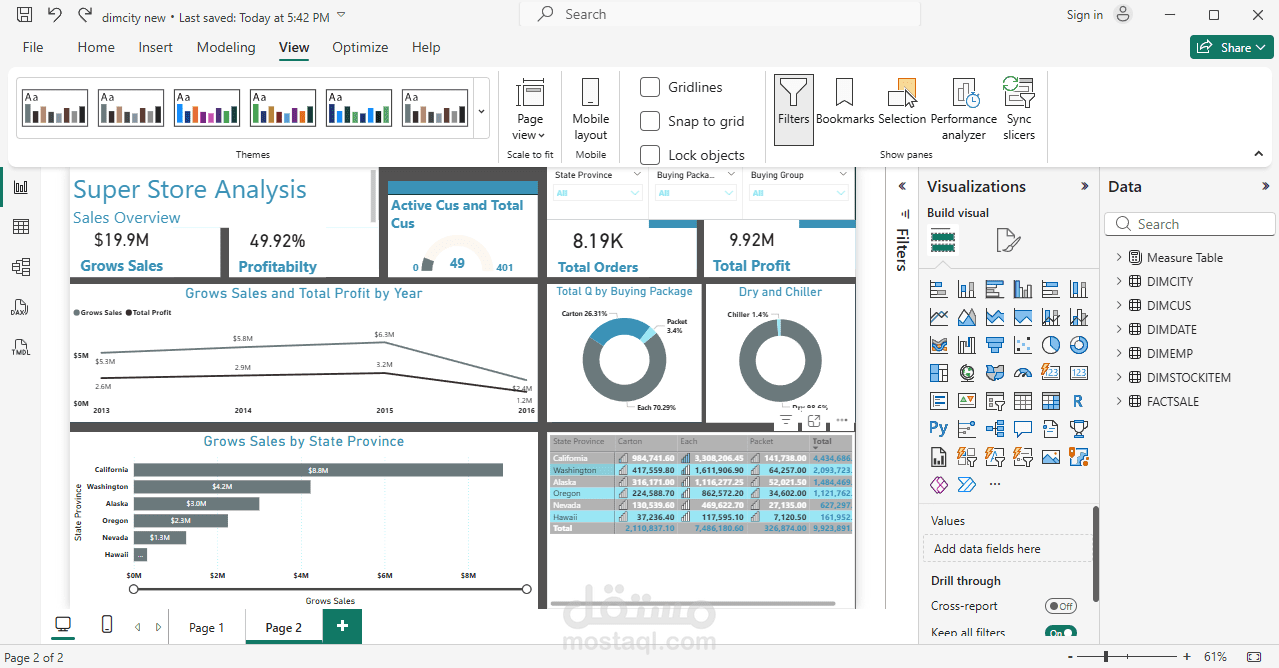Click Sign in
The width and height of the screenshot is (1279, 668).
tap(1084, 14)
